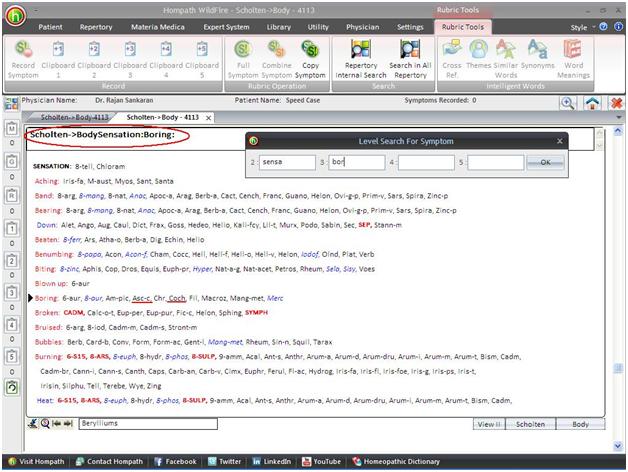This screenshot has width=628, height=472.
Task: Open the Homeopathic Dictionary link
Action: [x=396, y=462]
